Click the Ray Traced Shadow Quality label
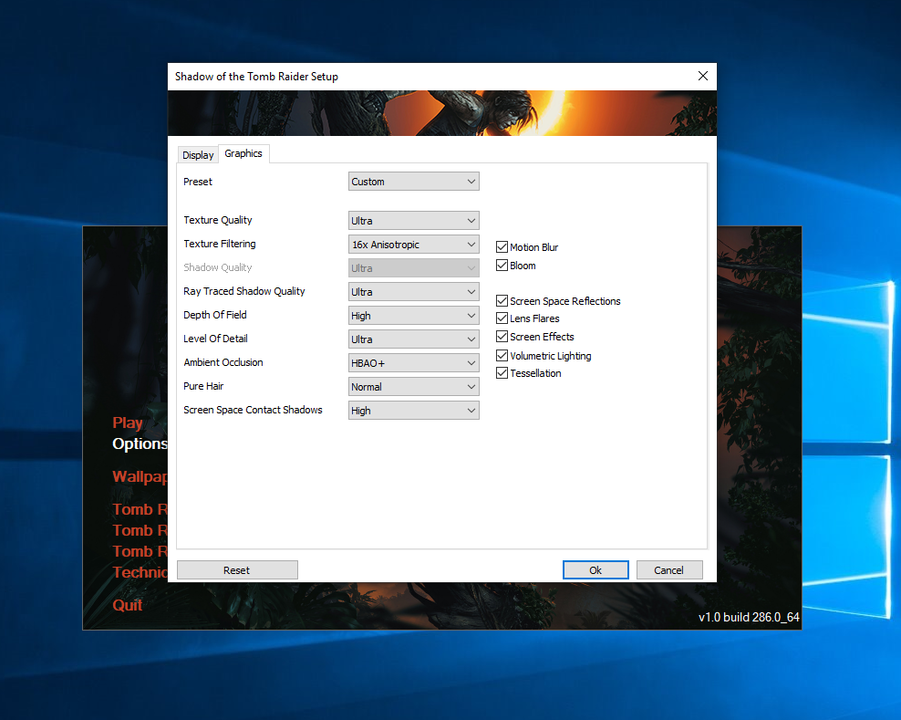This screenshot has height=720, width=901. click(x=244, y=291)
